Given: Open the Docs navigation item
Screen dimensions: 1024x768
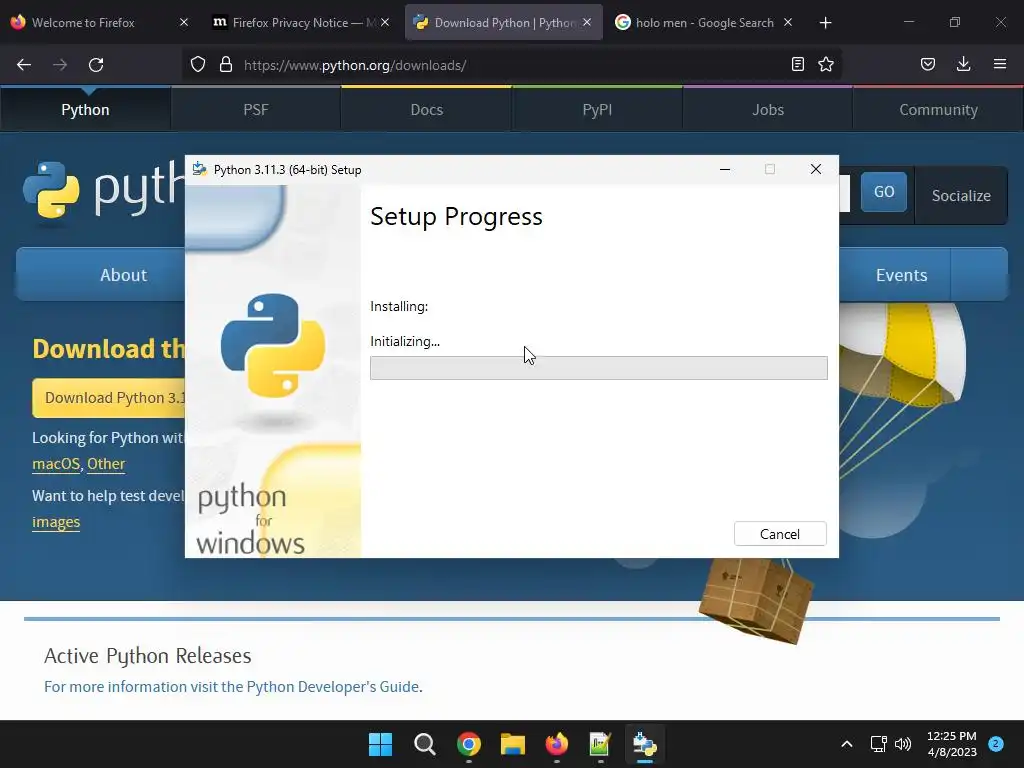Looking at the screenshot, I should click(x=426, y=110).
